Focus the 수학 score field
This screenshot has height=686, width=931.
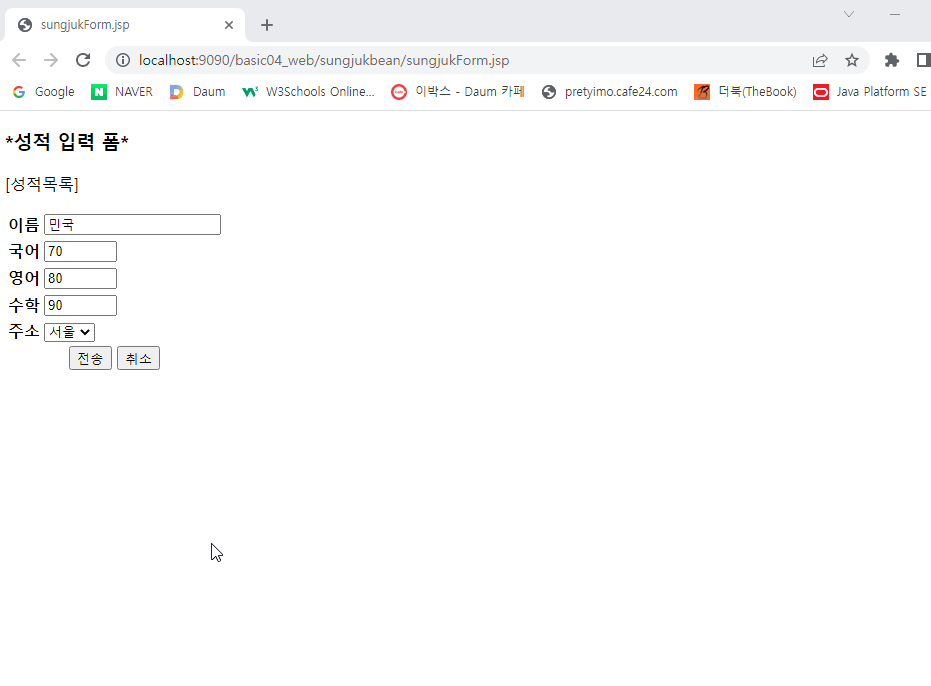tap(80, 305)
